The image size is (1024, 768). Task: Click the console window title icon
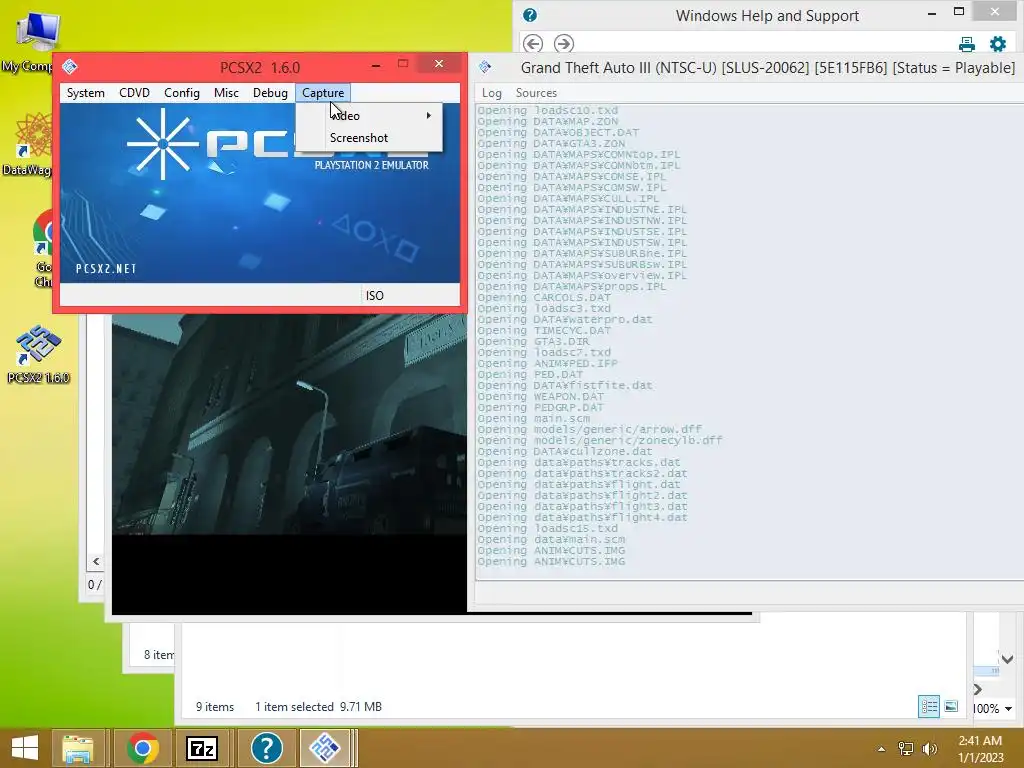485,67
